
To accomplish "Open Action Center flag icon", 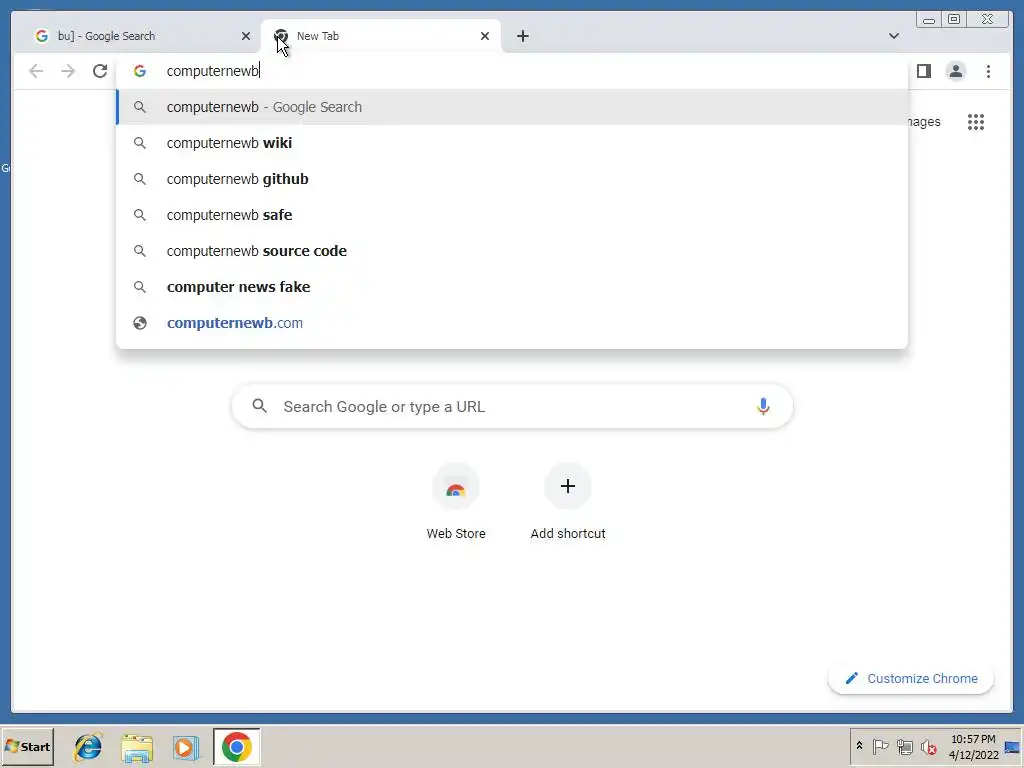I will (x=880, y=746).
